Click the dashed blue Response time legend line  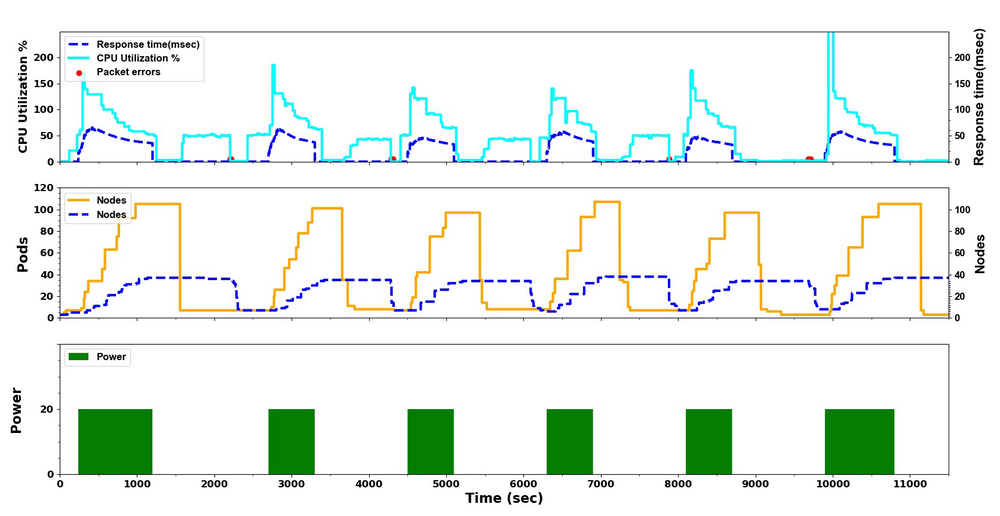pos(79,44)
